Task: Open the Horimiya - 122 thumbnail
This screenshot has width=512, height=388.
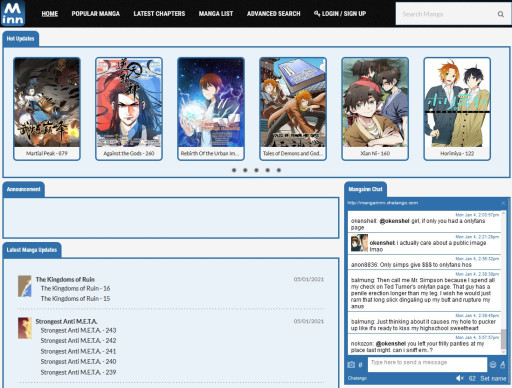Action: tap(457, 109)
